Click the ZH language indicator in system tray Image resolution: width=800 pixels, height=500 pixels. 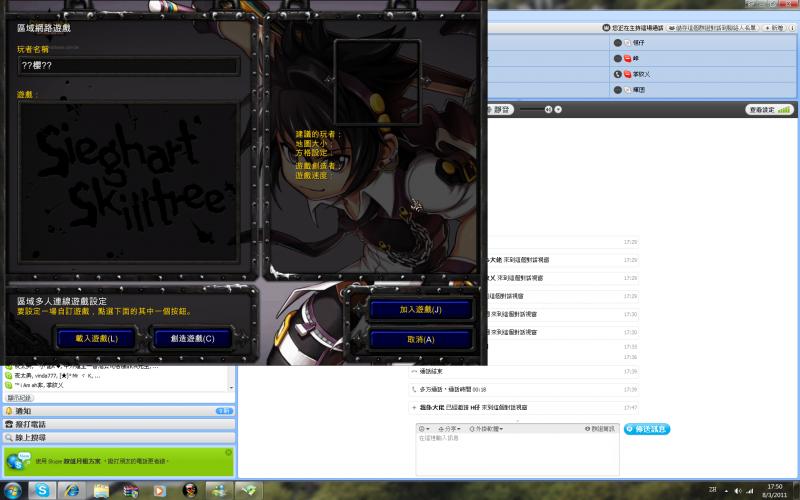713,490
